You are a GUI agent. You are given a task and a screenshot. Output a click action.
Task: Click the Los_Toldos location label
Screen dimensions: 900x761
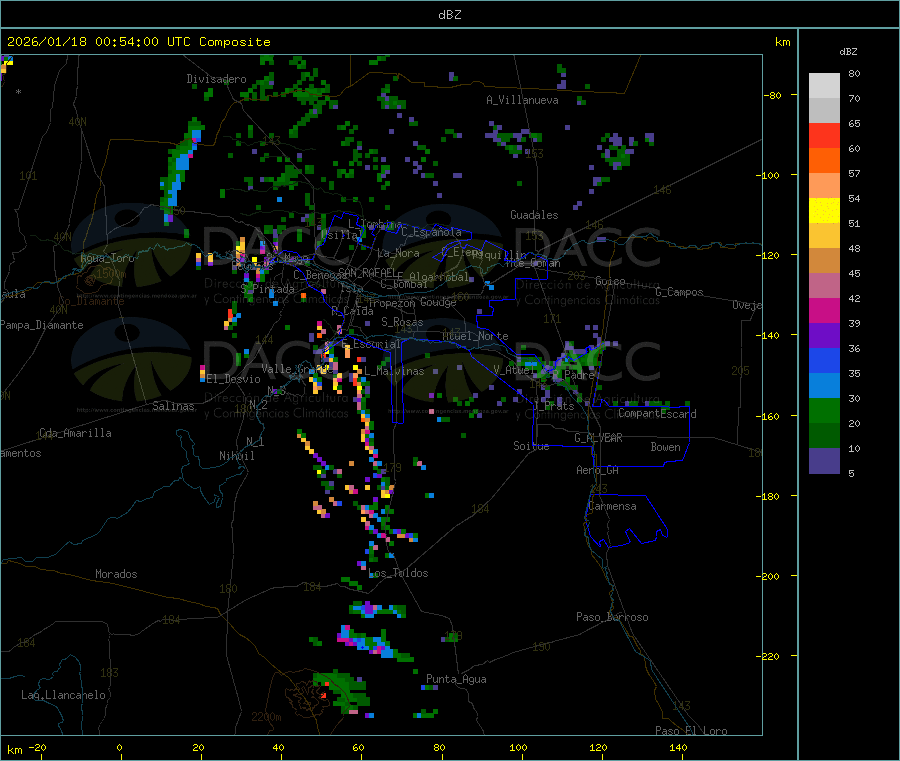pos(398,573)
